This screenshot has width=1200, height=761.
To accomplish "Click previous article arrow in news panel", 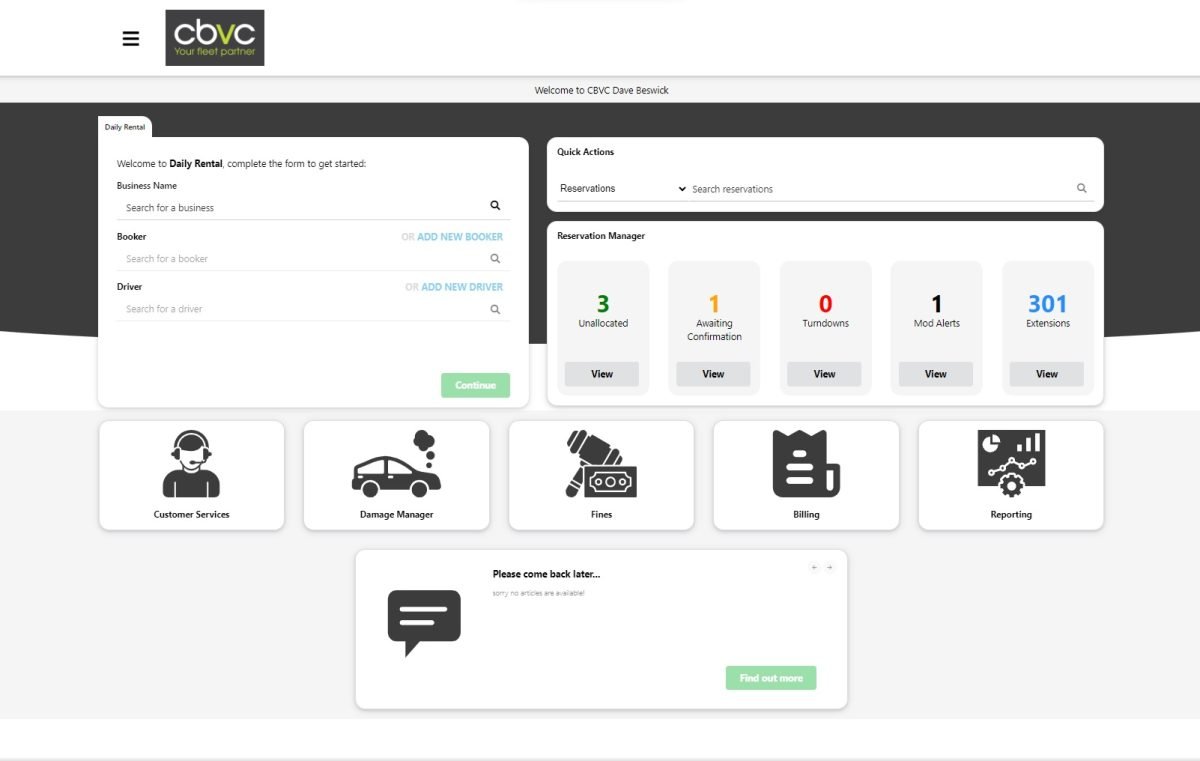I will tap(814, 567).
